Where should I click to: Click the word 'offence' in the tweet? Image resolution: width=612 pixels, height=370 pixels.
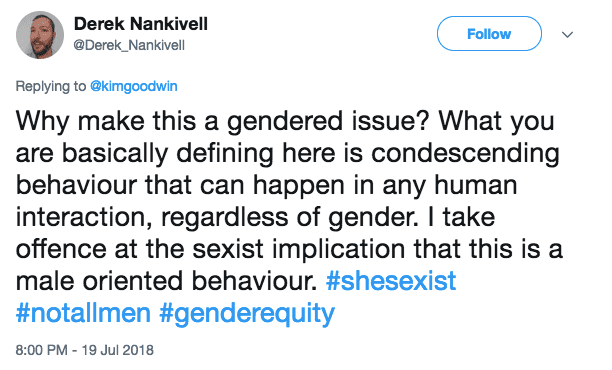(x=61, y=249)
